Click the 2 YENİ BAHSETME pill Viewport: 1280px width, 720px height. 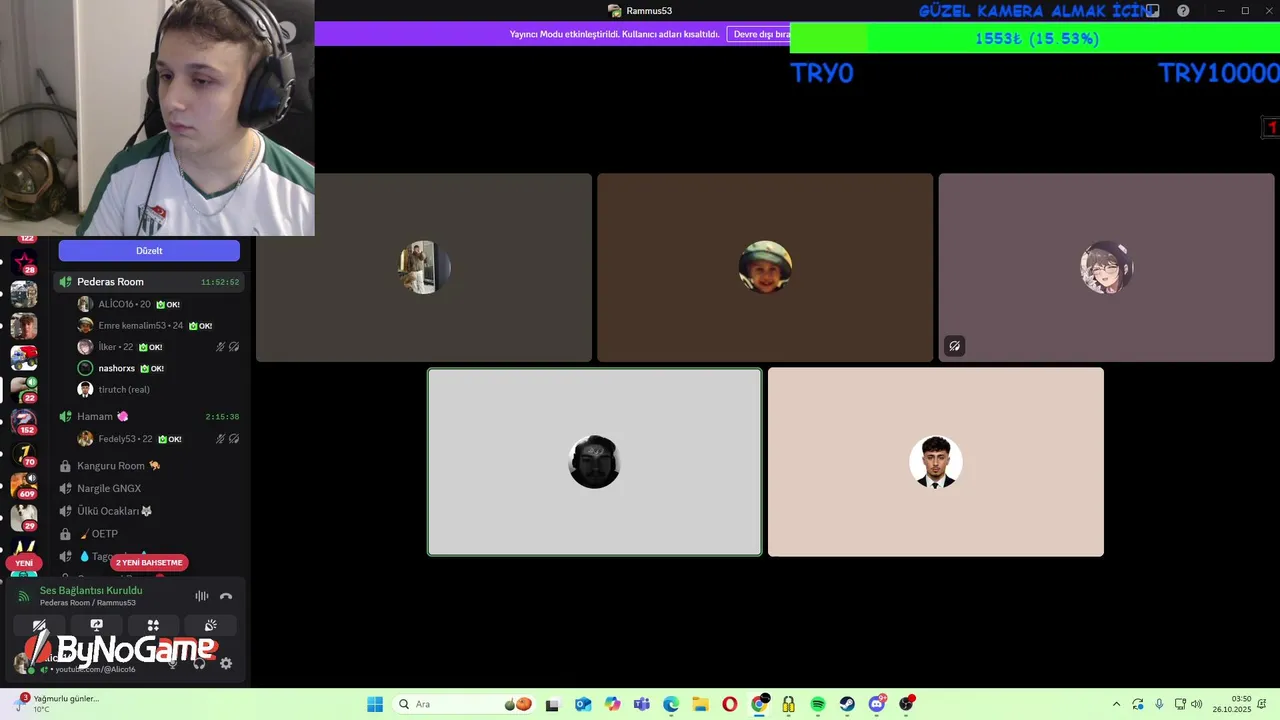149,563
